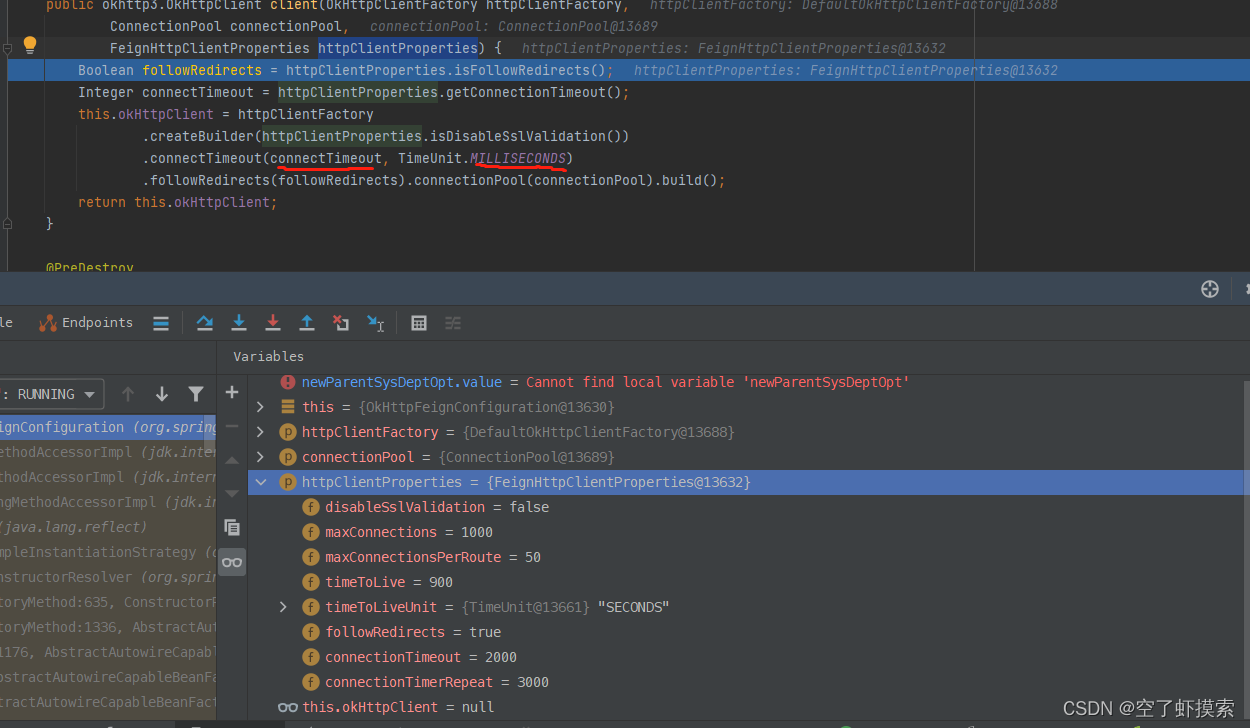Add a new watch with plus button
Image resolution: width=1250 pixels, height=728 pixels.
(x=232, y=393)
